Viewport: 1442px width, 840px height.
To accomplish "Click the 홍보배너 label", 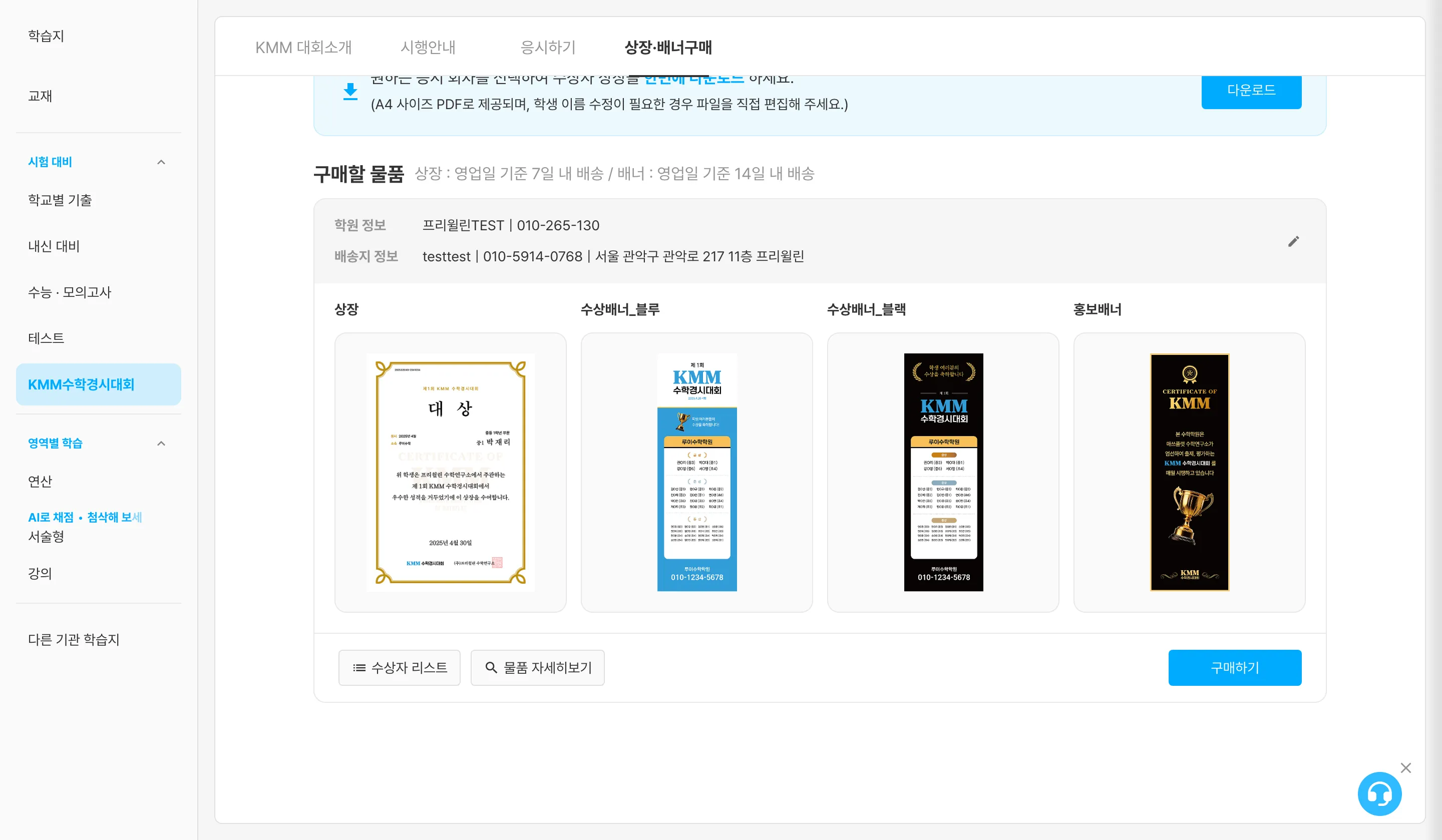I will [x=1097, y=309].
